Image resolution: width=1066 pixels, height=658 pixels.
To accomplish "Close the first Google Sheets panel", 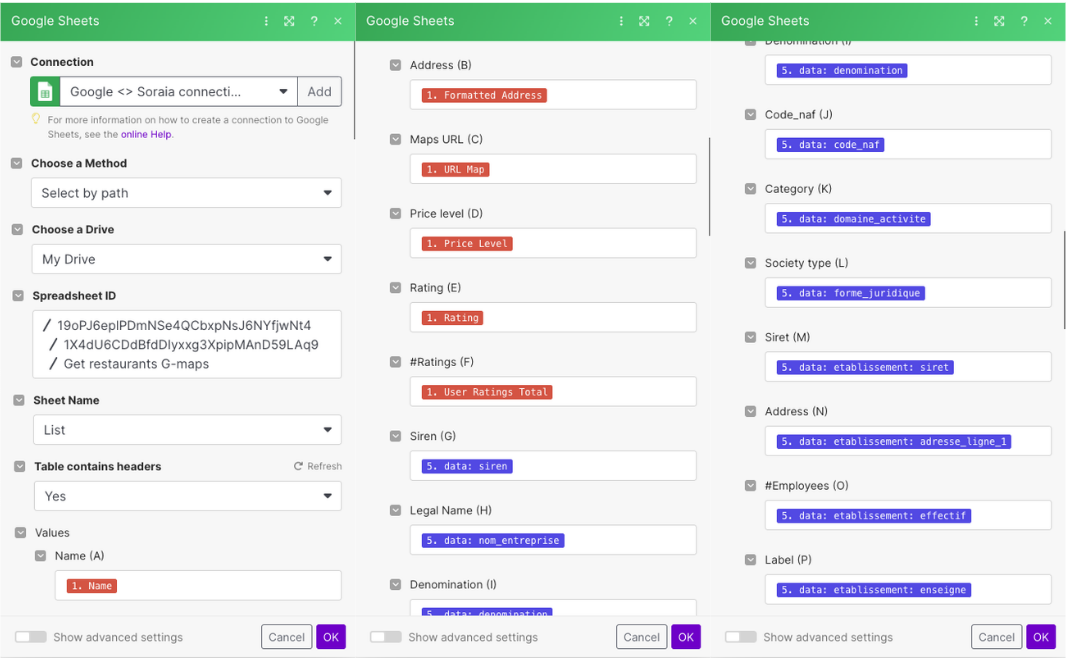I will point(338,21).
